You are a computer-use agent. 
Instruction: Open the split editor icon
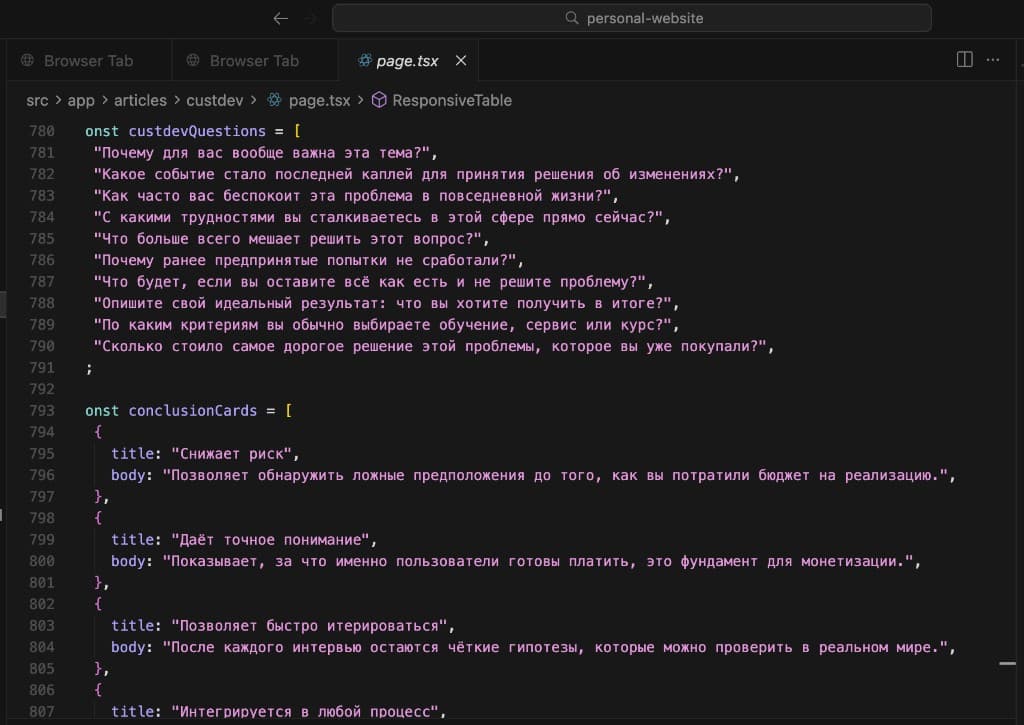963,60
